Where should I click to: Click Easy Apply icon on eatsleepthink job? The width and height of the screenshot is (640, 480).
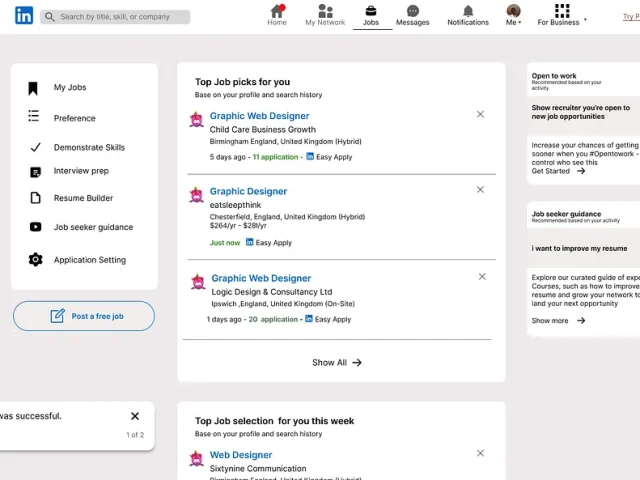pos(249,242)
